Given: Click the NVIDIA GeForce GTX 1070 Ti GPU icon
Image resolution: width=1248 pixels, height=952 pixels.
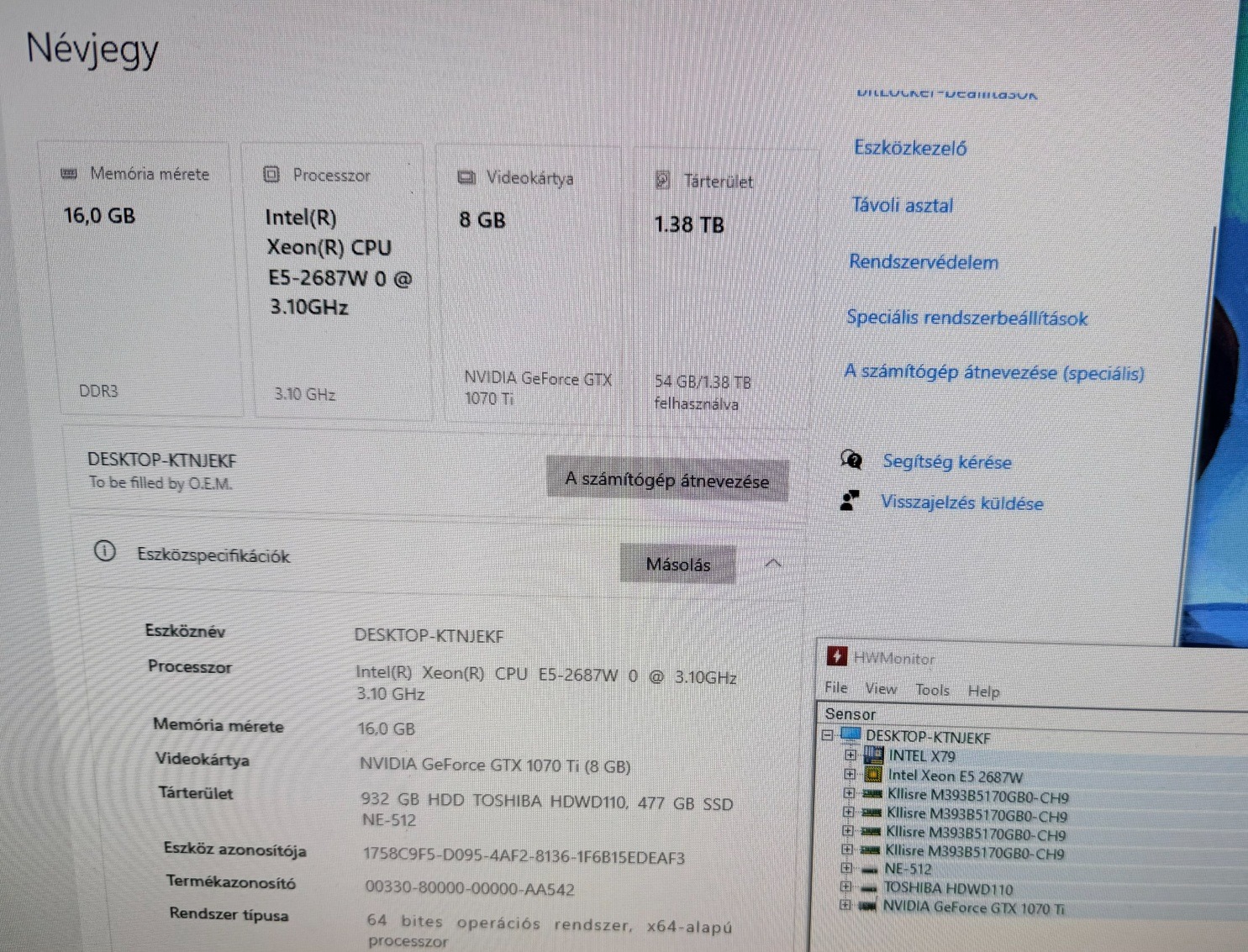Looking at the screenshot, I should coord(867,906).
